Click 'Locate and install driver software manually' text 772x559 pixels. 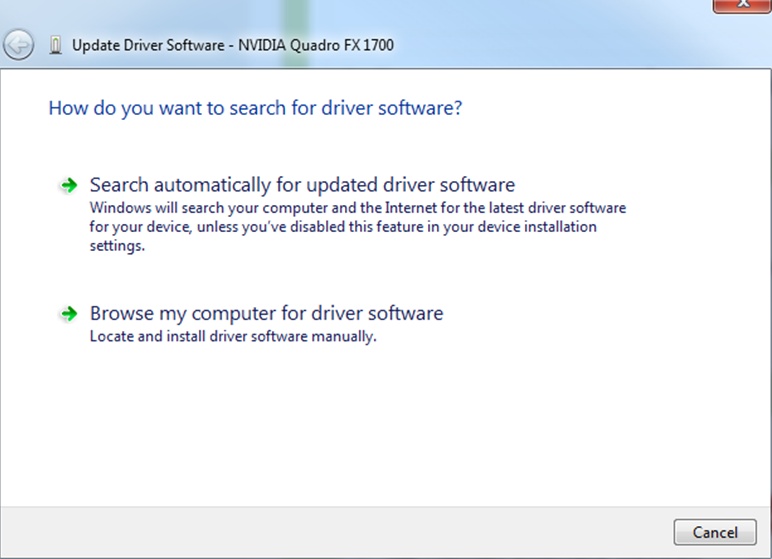pyautogui.click(x=233, y=336)
